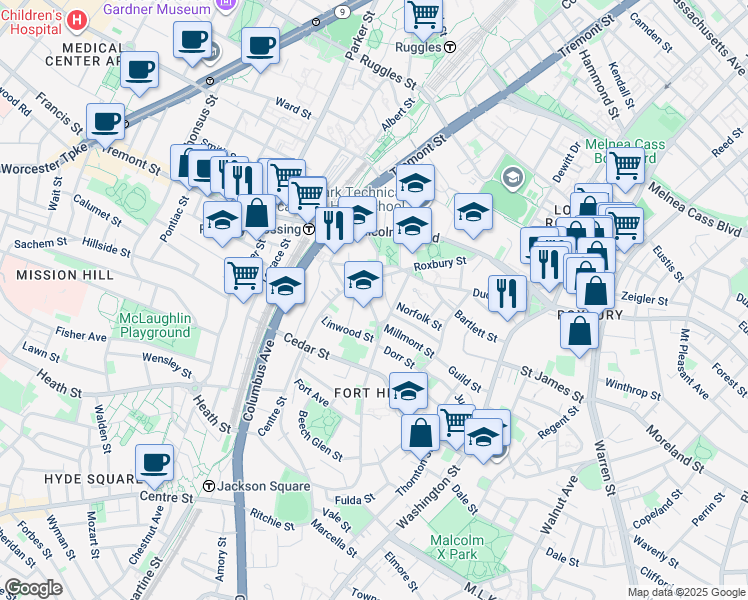This screenshot has width=748, height=600.
Task: Click the shopping cart marker on Melnea Cass Boulevard label
Action: pyautogui.click(x=625, y=169)
